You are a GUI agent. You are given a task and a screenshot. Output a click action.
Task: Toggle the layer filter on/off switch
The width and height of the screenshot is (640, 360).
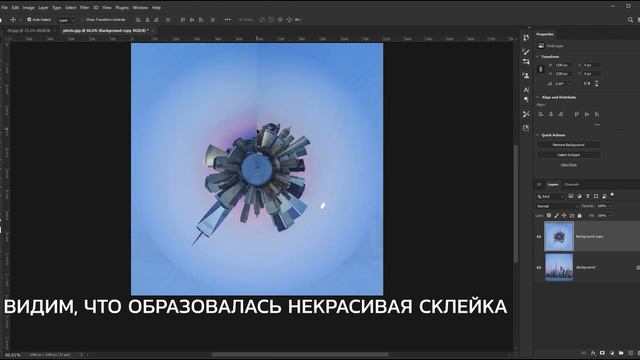tap(612, 196)
